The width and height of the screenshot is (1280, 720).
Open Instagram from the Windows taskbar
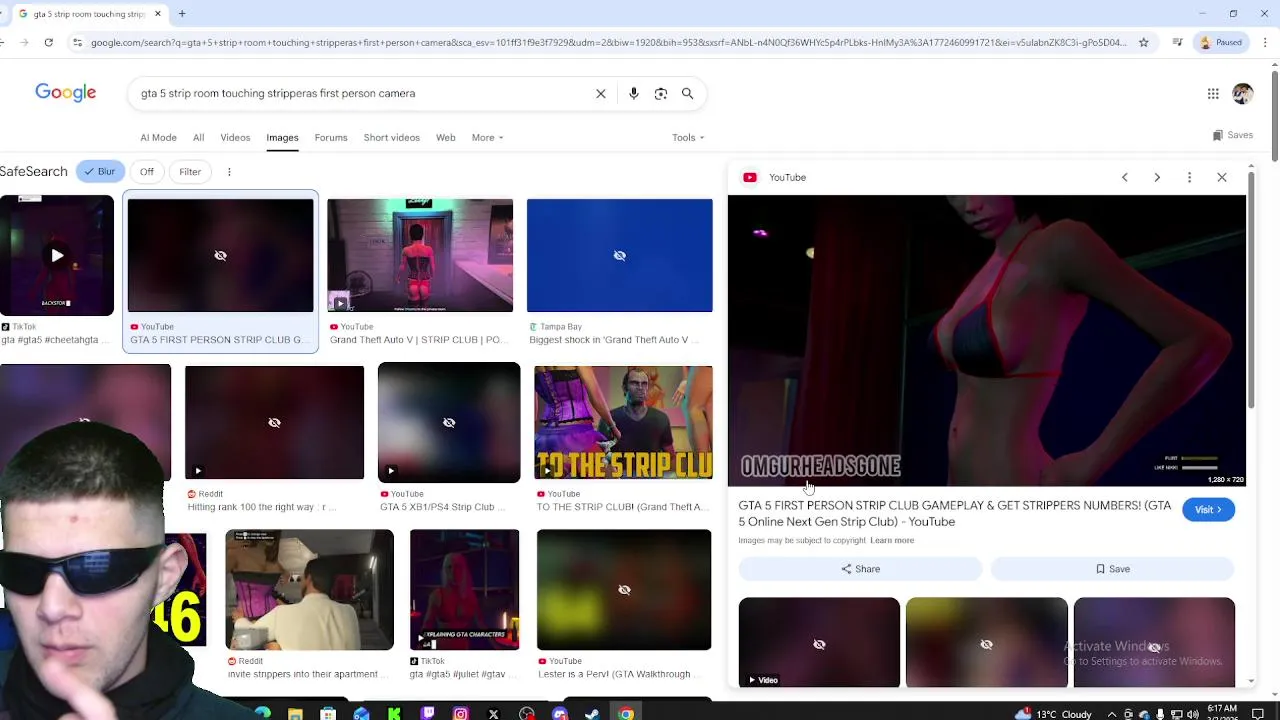pos(460,713)
